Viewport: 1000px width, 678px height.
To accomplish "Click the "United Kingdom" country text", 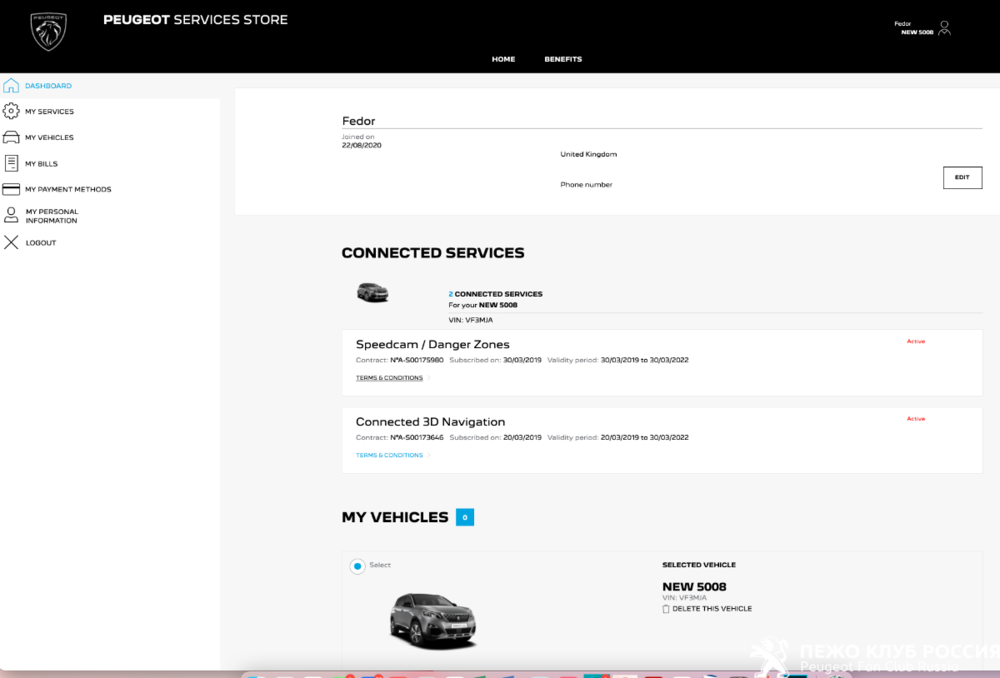I will click(x=589, y=154).
